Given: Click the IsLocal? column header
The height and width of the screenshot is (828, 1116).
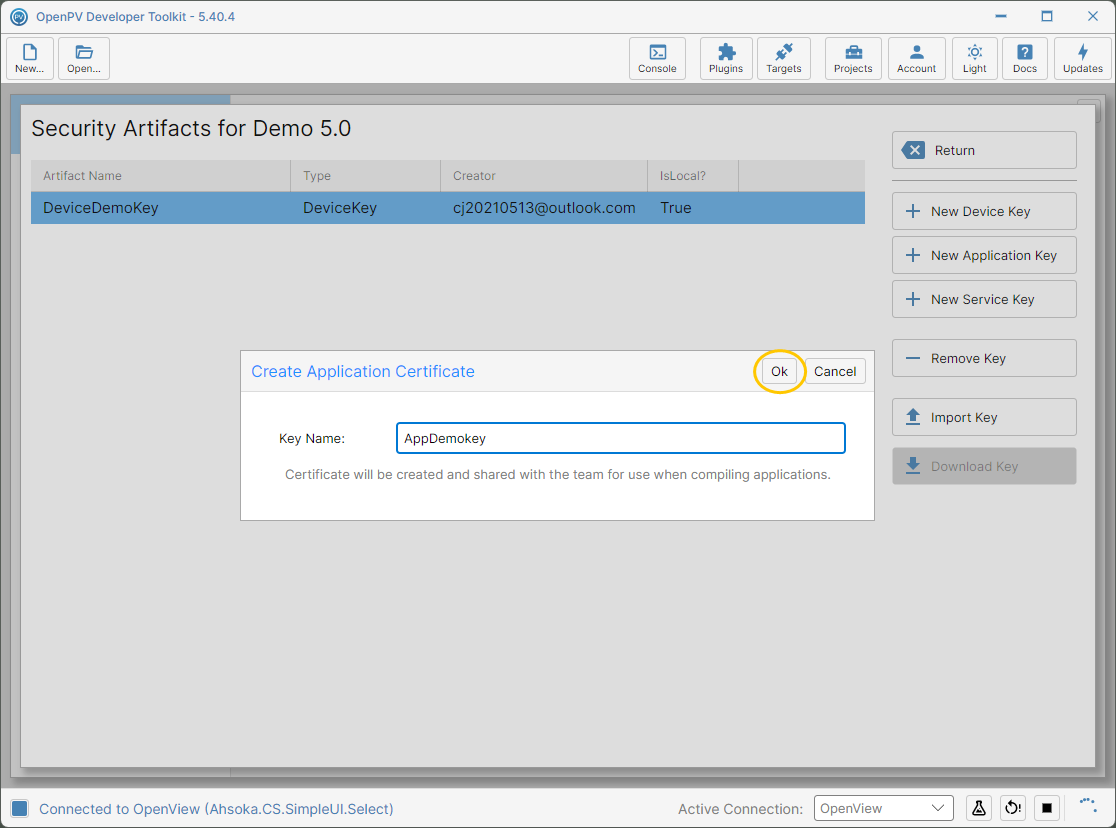Looking at the screenshot, I should click(x=693, y=176).
